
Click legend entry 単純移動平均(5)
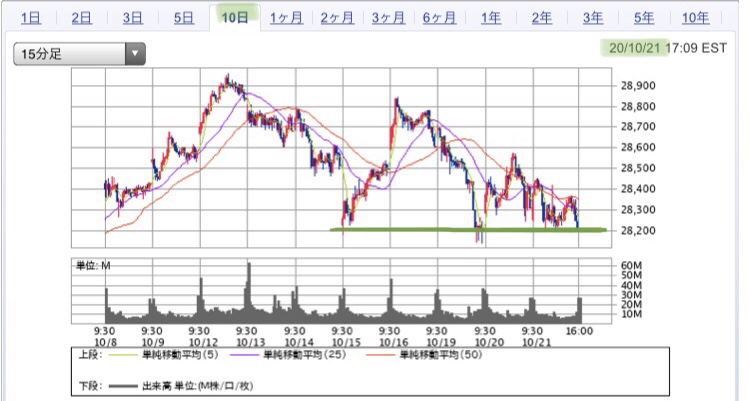click(x=180, y=355)
